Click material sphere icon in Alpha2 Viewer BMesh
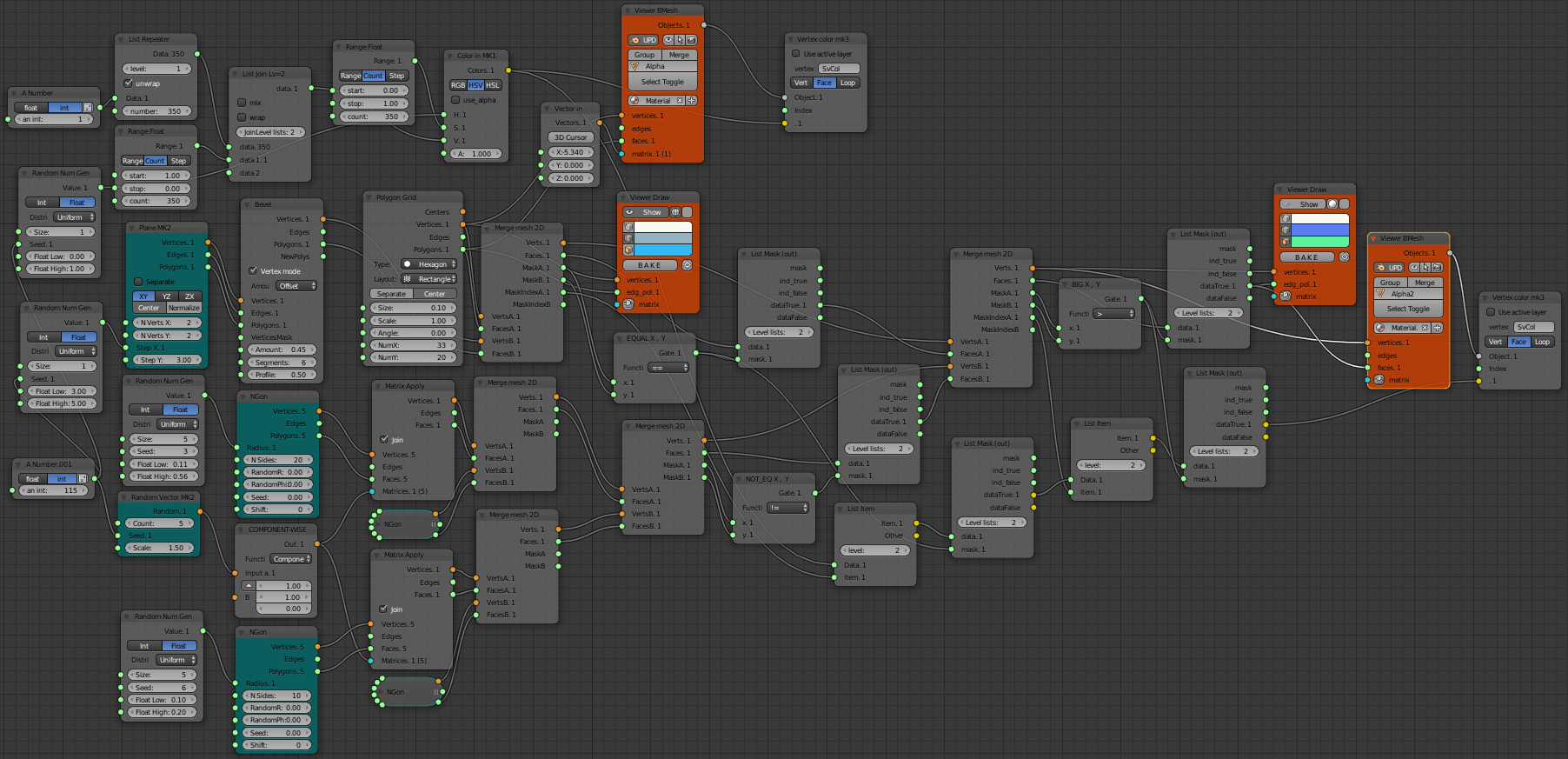 click(x=1380, y=328)
